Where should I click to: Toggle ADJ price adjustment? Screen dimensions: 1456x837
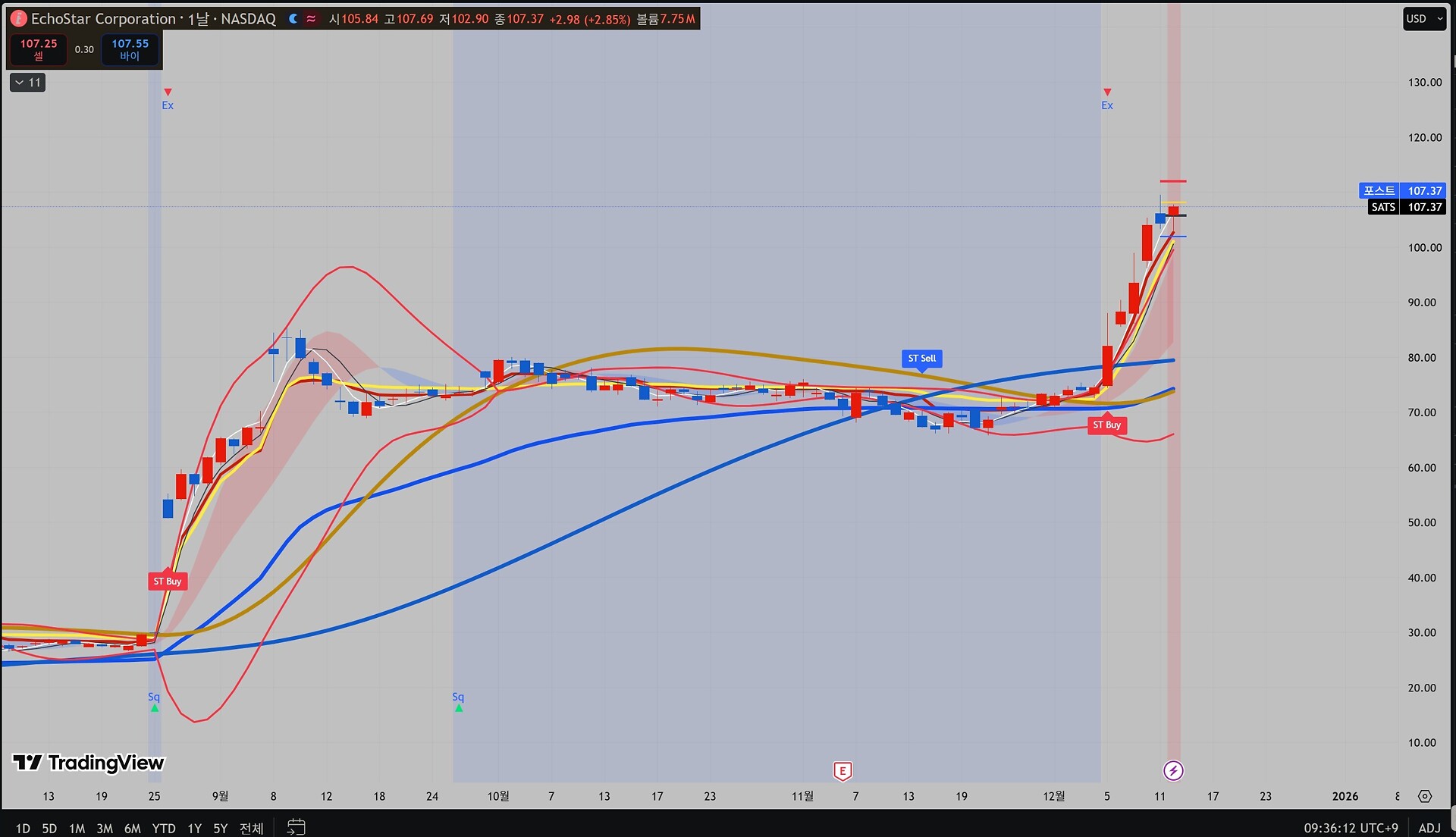coord(1429,828)
